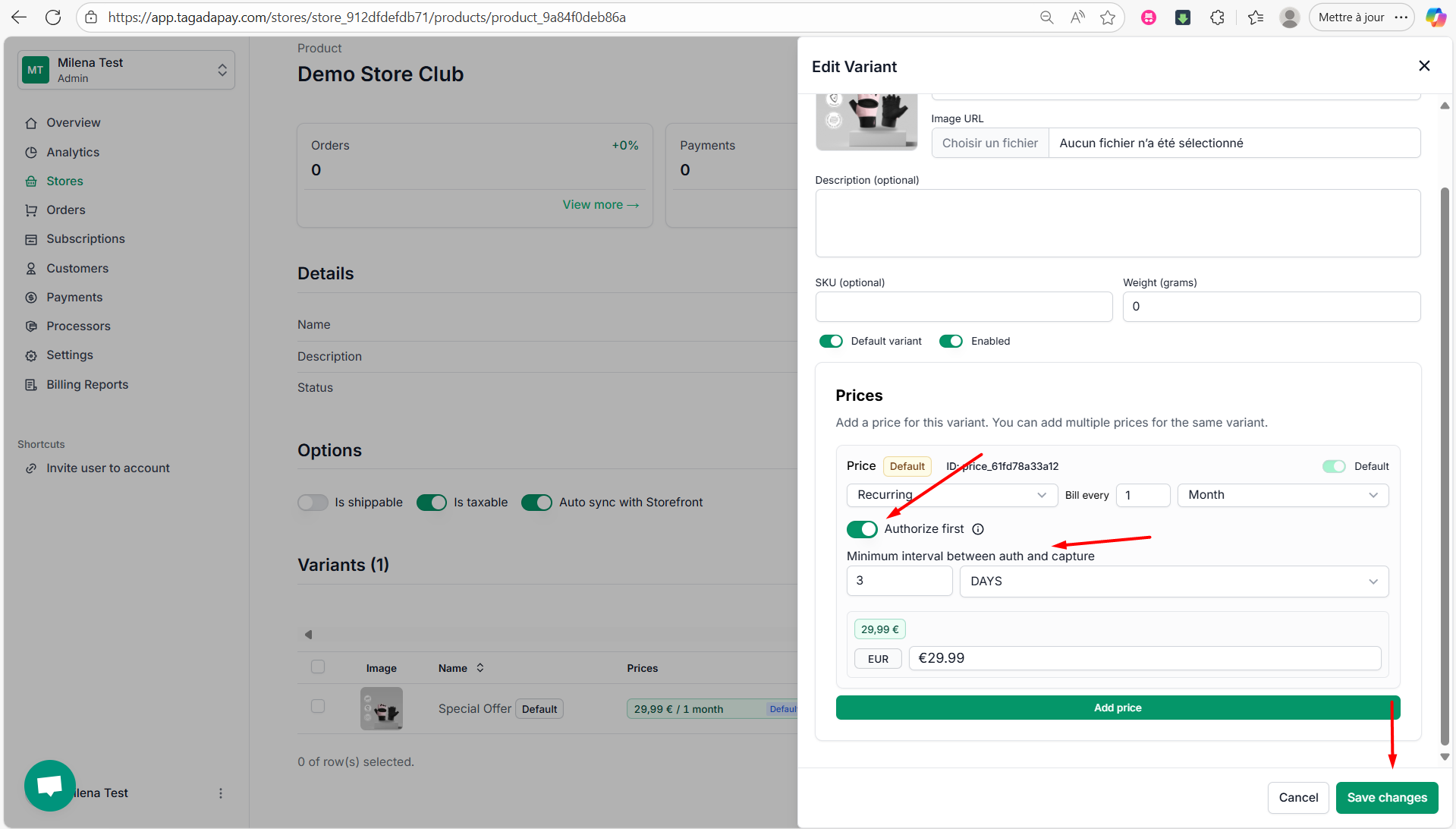Click Save changes button
Viewport: 1456px width, 829px height.
[1387, 798]
